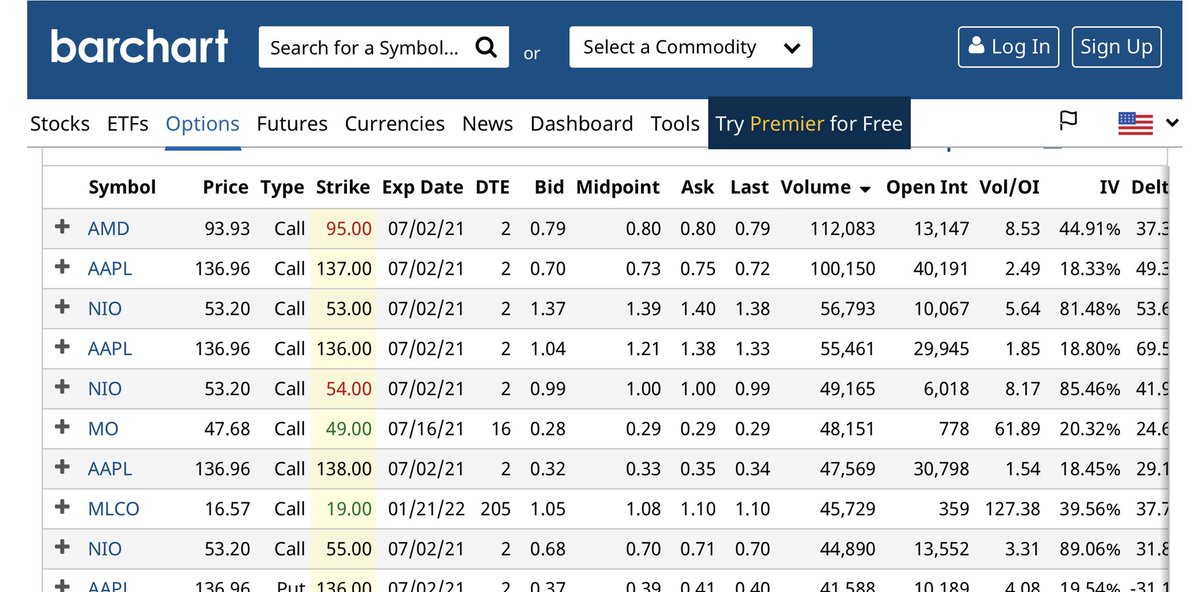Image resolution: width=1200 pixels, height=592 pixels.
Task: Open the Futures menu
Action: tap(292, 124)
